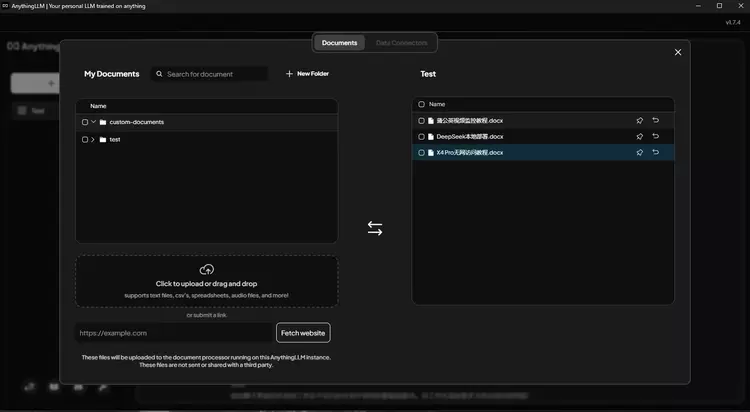Click the https://example.com link input field

(174, 333)
